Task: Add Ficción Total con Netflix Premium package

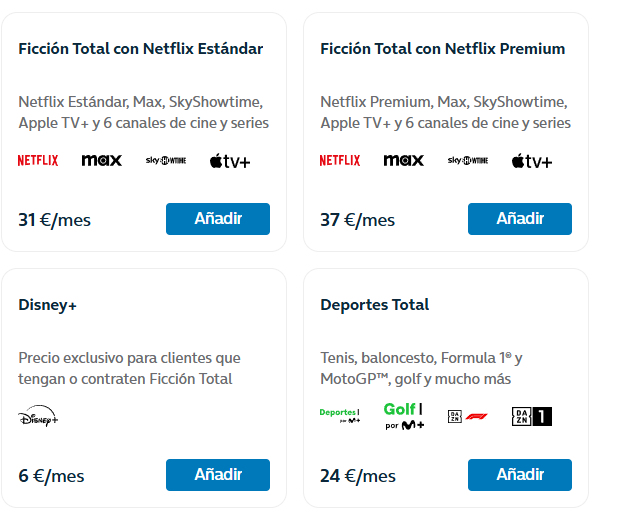Action: point(520,219)
